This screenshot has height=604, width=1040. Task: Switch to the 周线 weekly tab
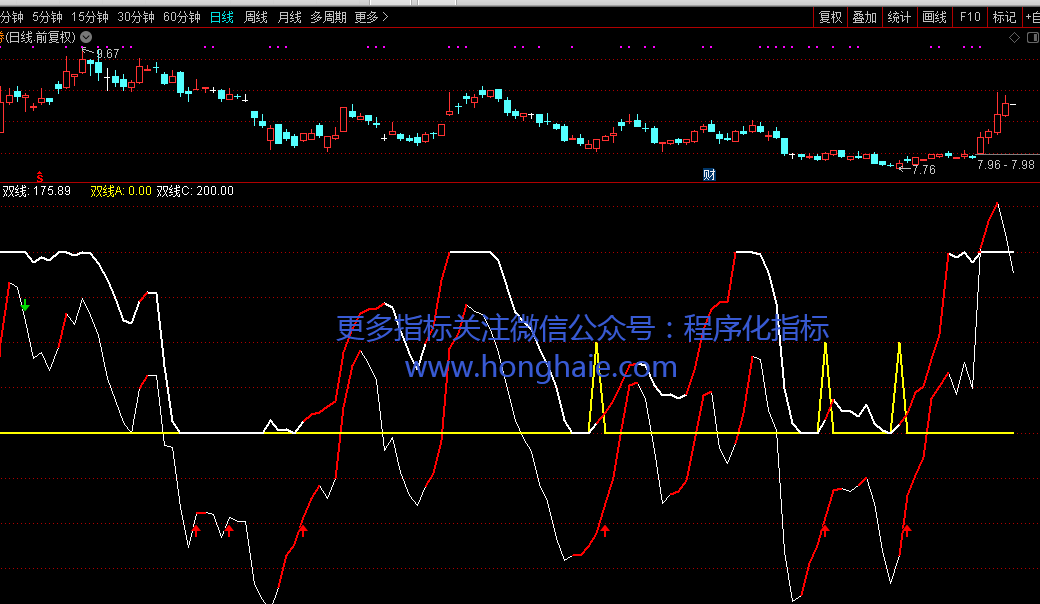(256, 17)
